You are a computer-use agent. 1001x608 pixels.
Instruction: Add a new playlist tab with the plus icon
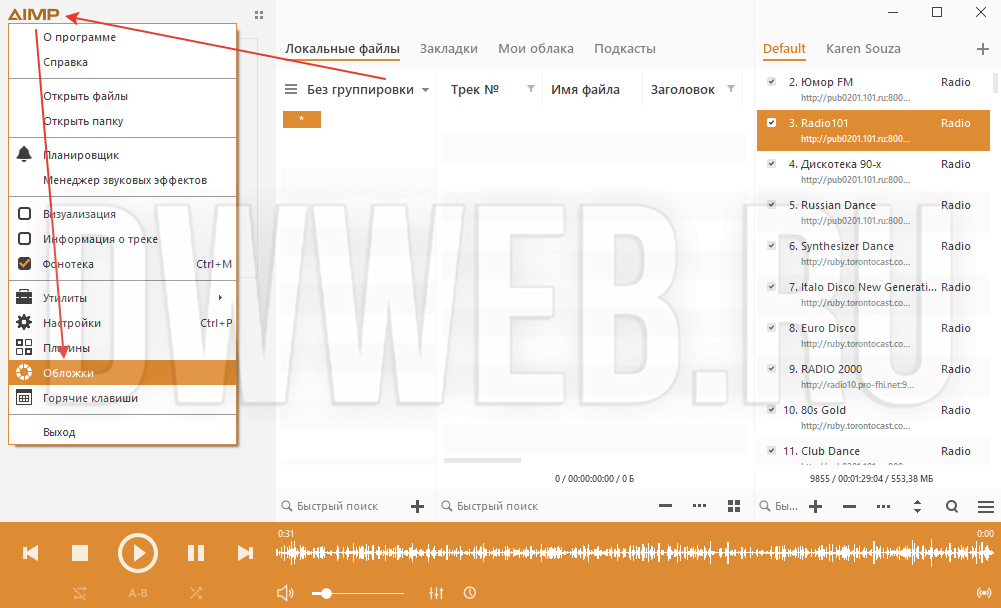982,49
